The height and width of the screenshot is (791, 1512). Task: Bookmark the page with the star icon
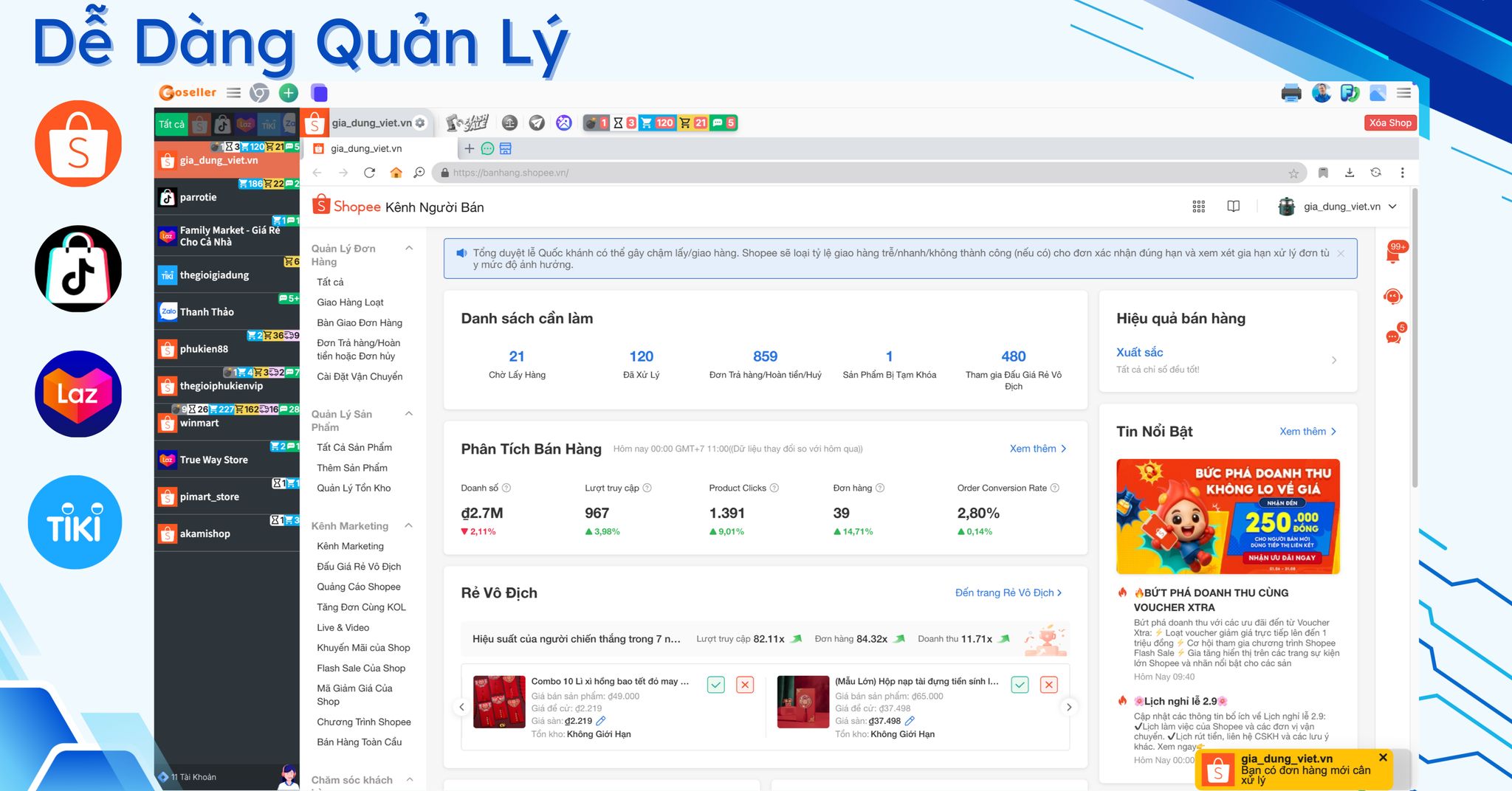point(1293,173)
